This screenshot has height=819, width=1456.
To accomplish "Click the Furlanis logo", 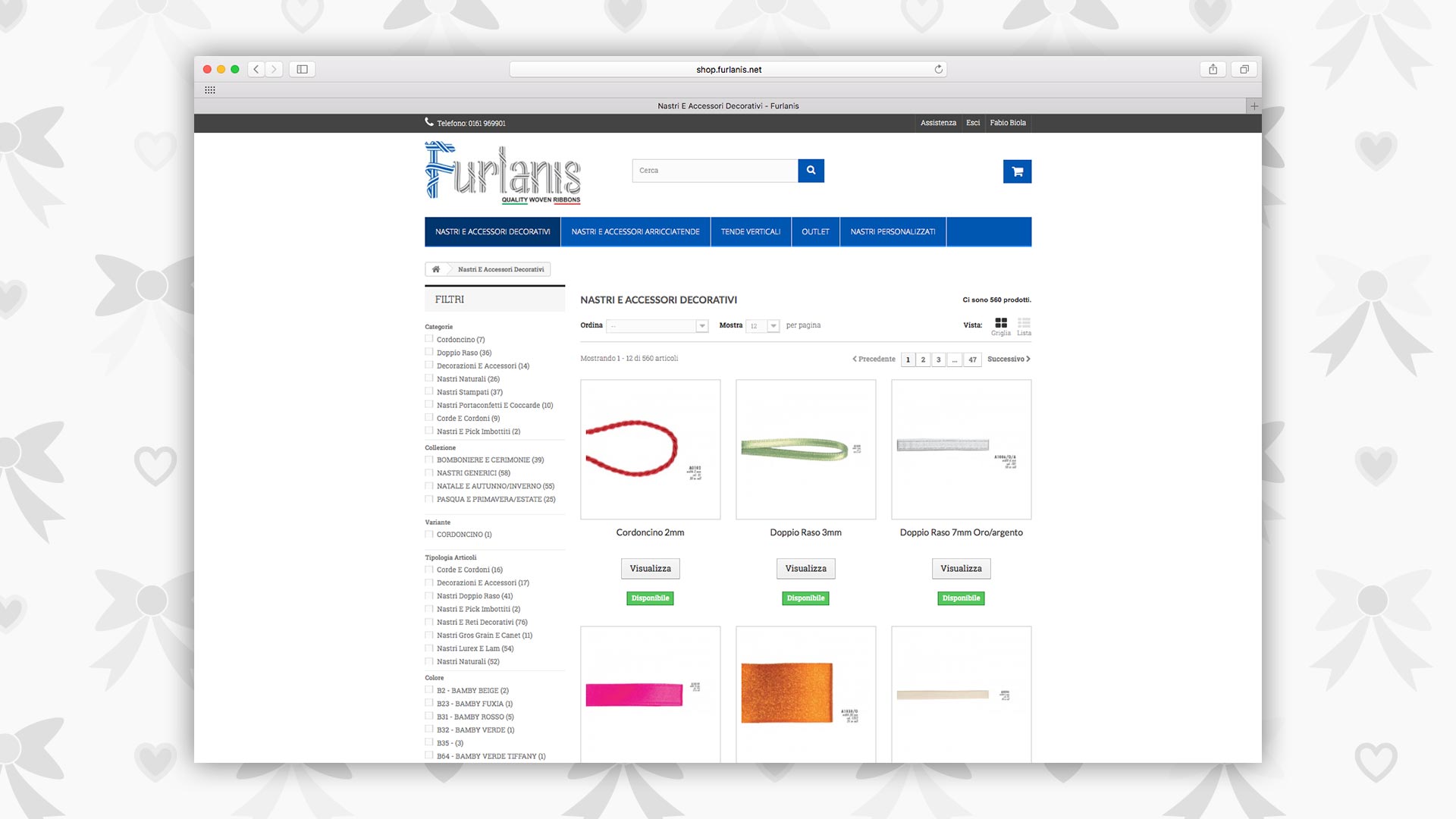I will point(503,173).
